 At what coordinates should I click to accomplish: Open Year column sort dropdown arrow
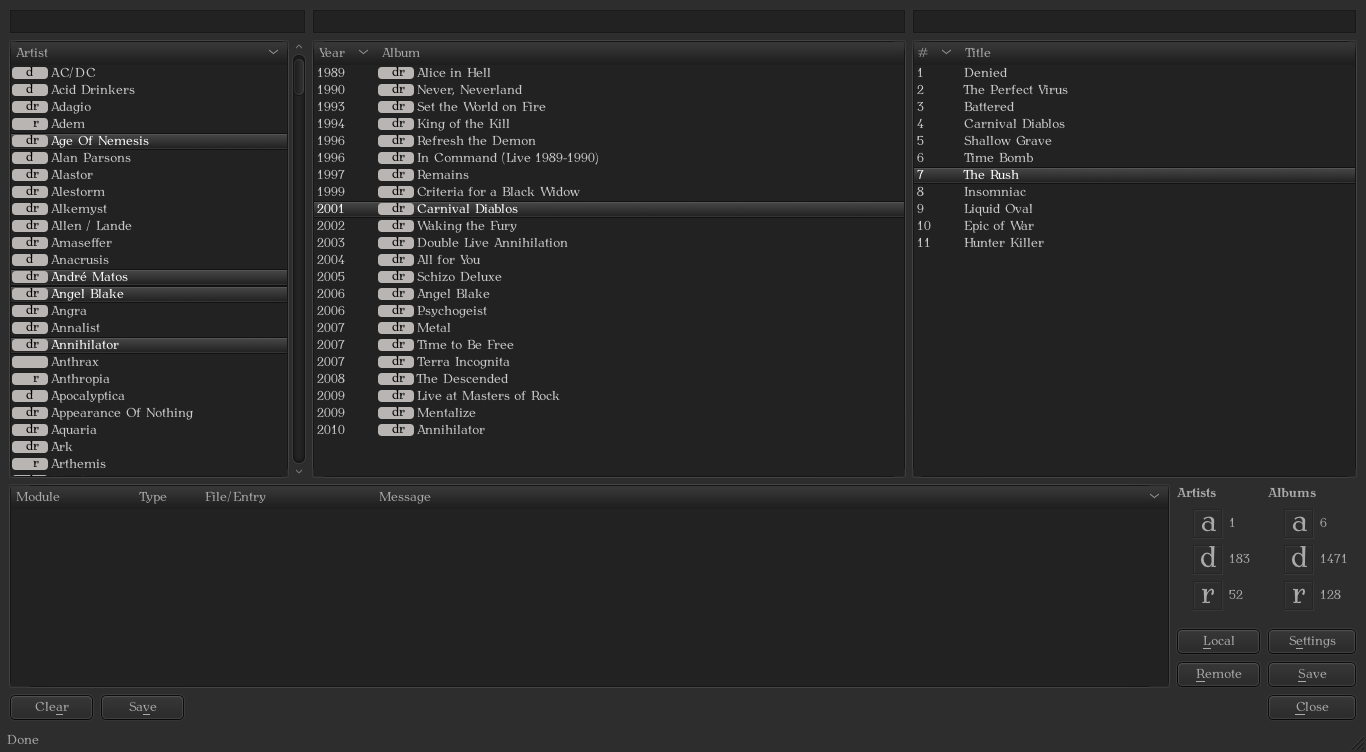[x=363, y=52]
